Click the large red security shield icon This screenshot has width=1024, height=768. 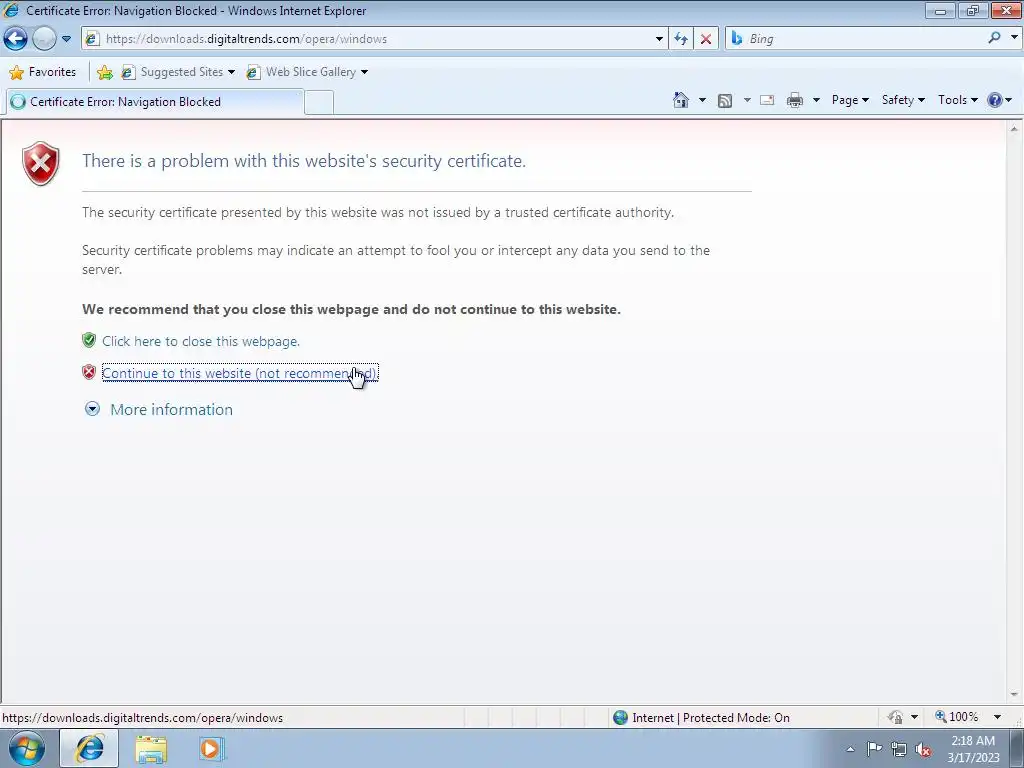click(x=40, y=163)
